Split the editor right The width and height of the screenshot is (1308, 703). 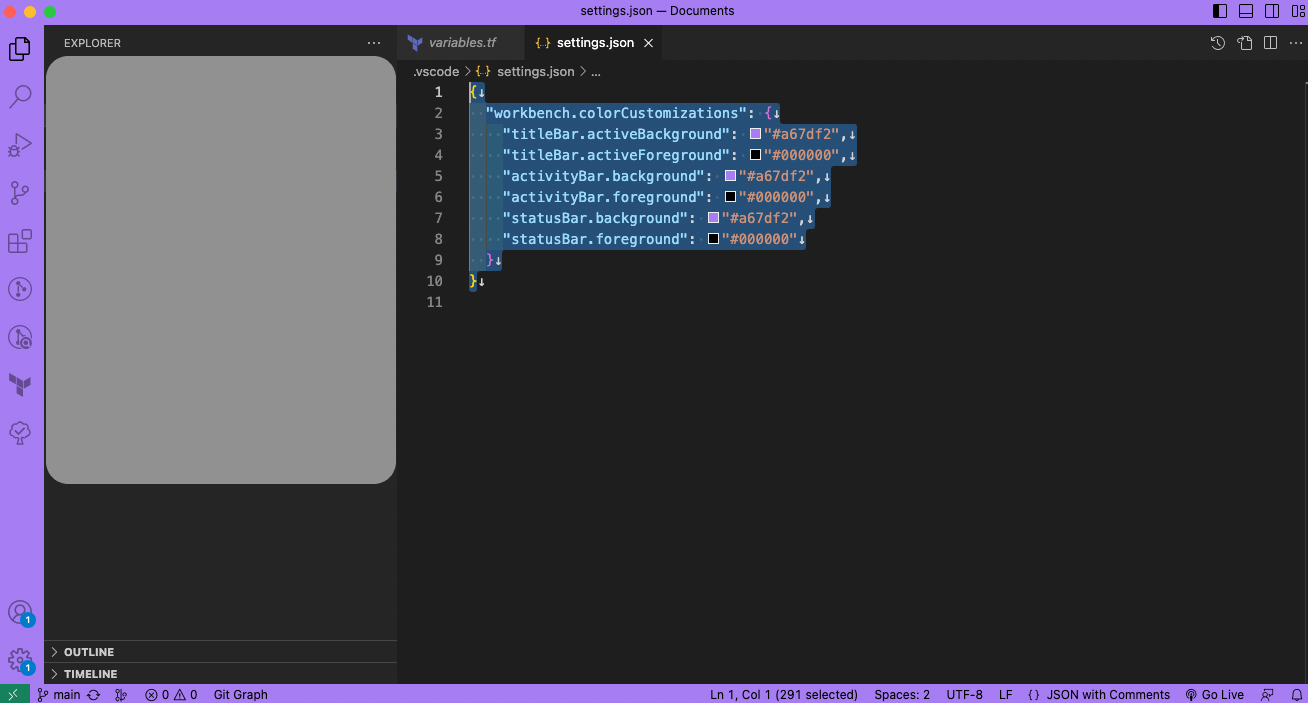1270,43
